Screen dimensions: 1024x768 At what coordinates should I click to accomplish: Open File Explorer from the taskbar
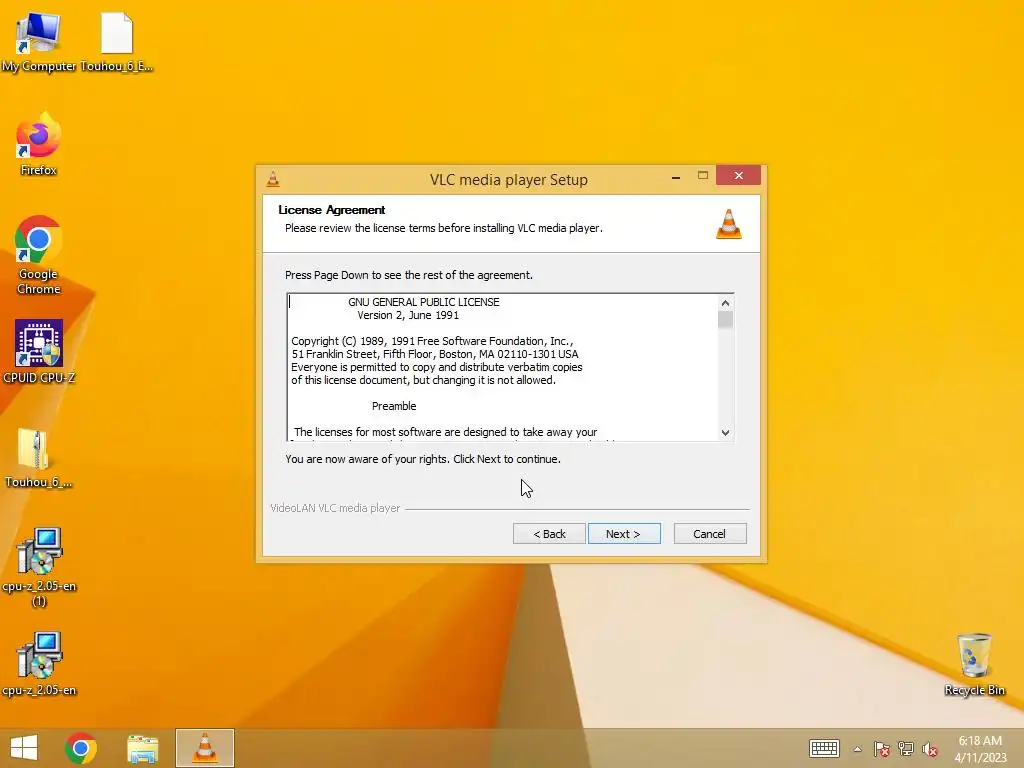coord(142,748)
